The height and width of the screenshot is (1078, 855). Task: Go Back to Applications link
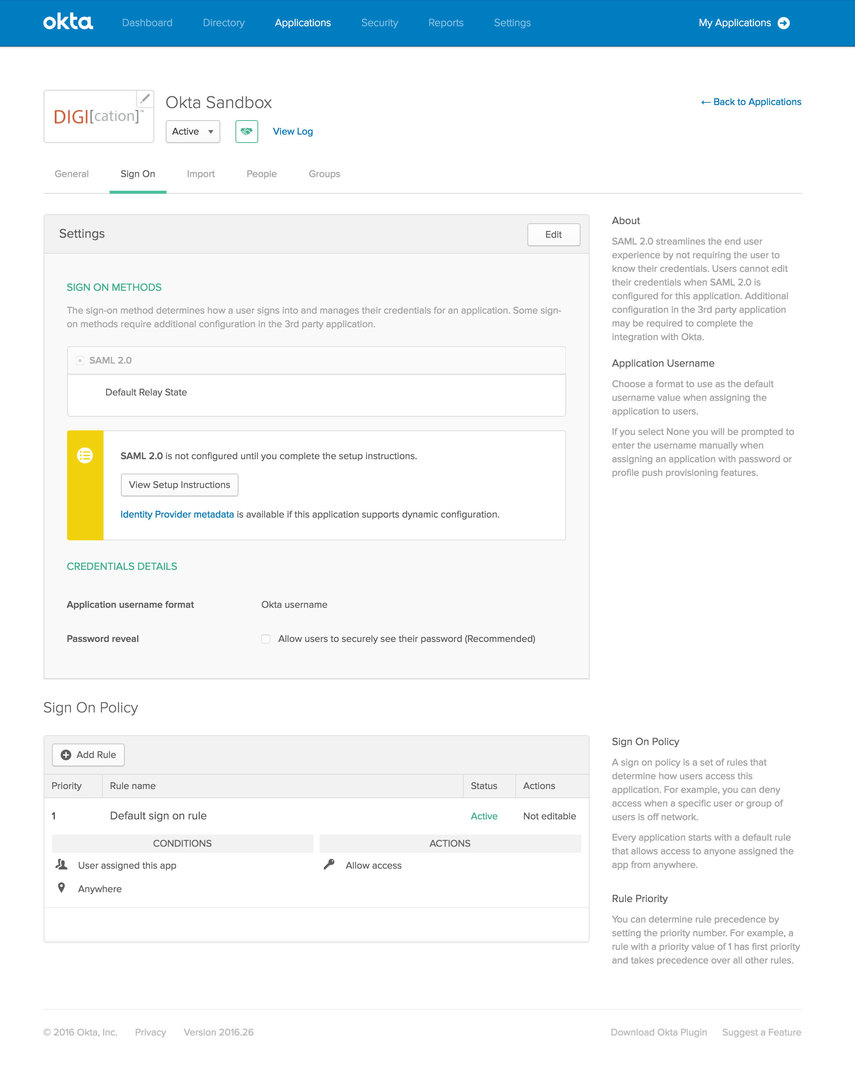point(751,102)
